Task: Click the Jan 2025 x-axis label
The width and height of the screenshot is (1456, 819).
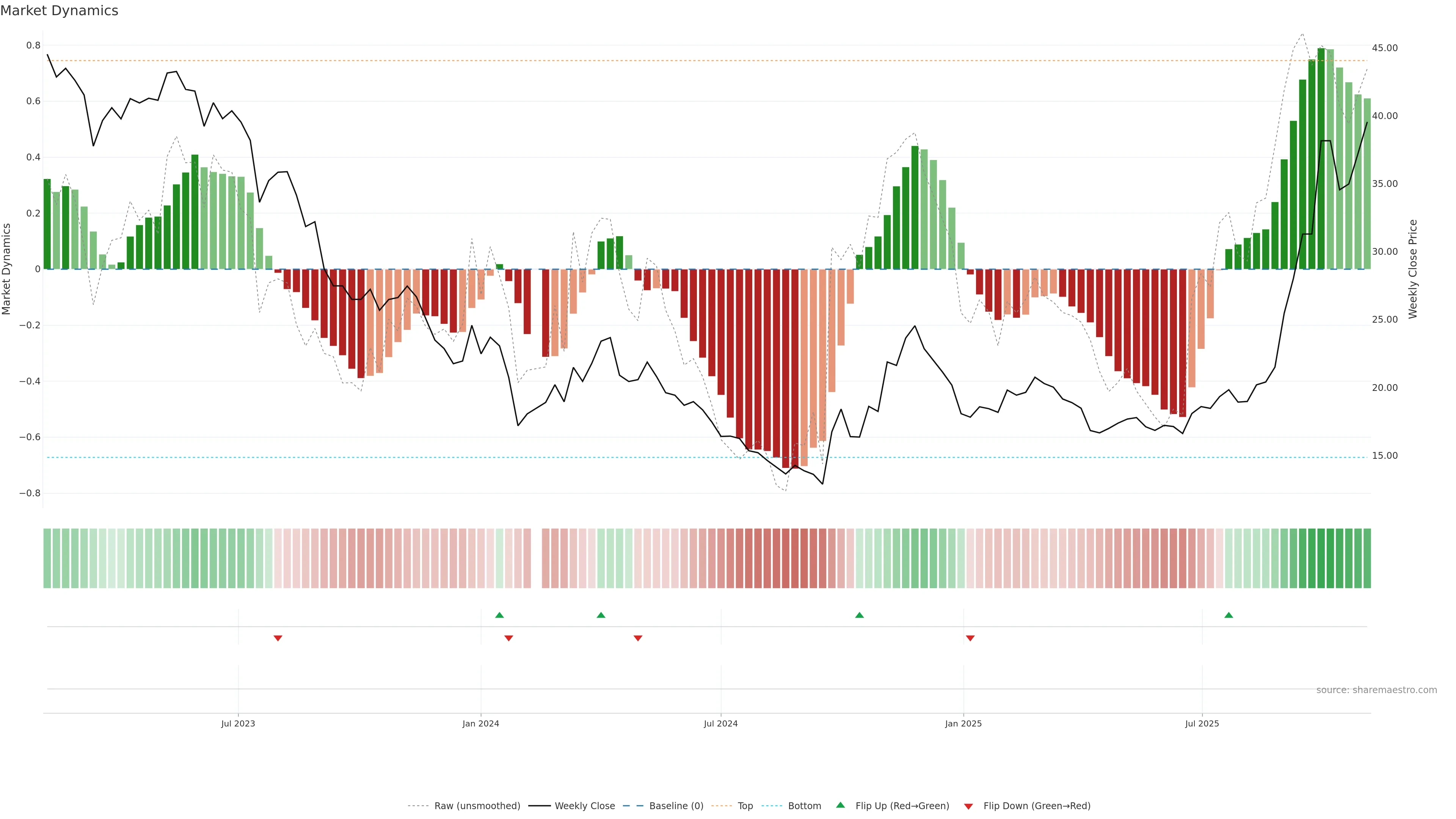Action: point(963,723)
